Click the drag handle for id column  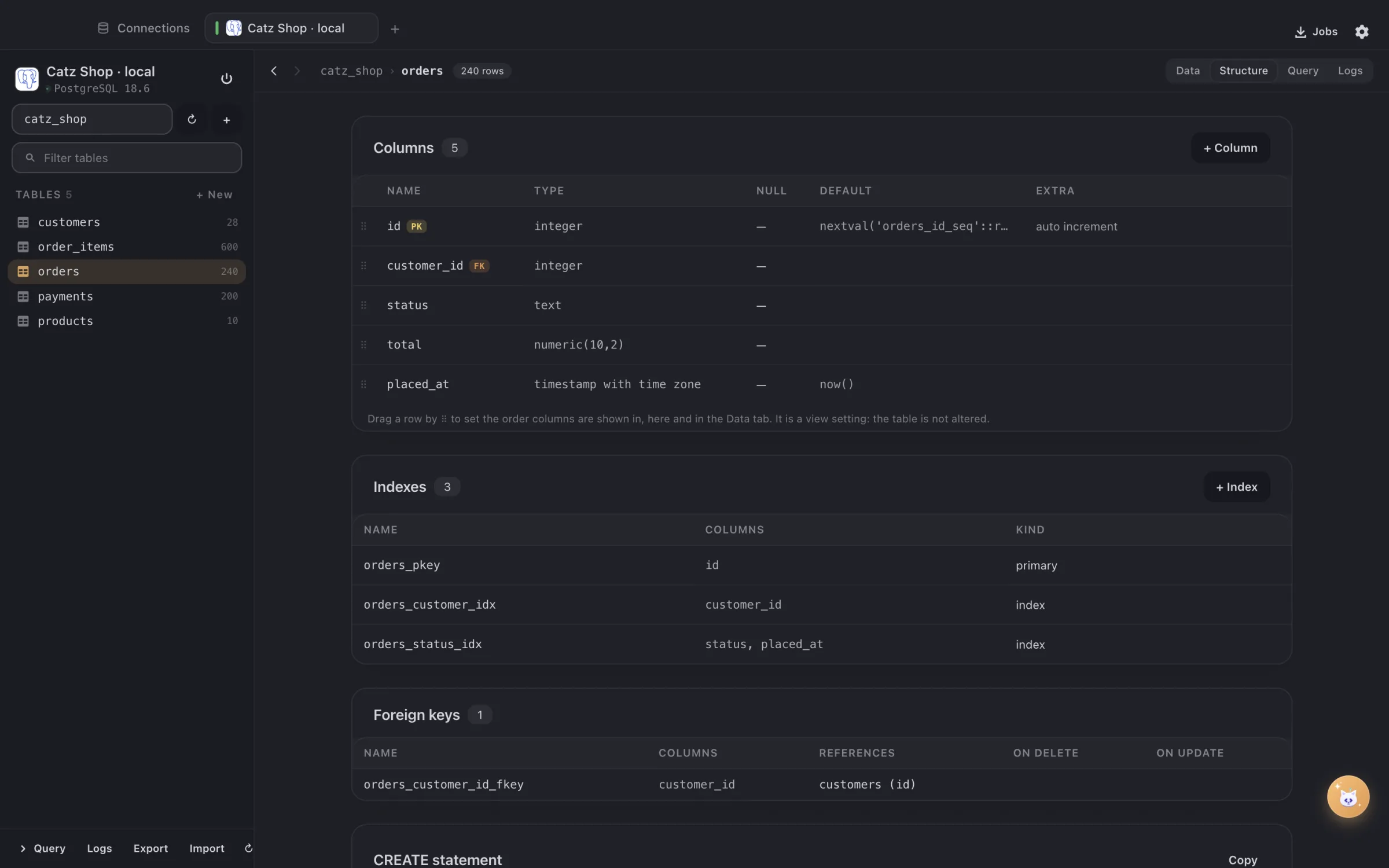point(363,226)
